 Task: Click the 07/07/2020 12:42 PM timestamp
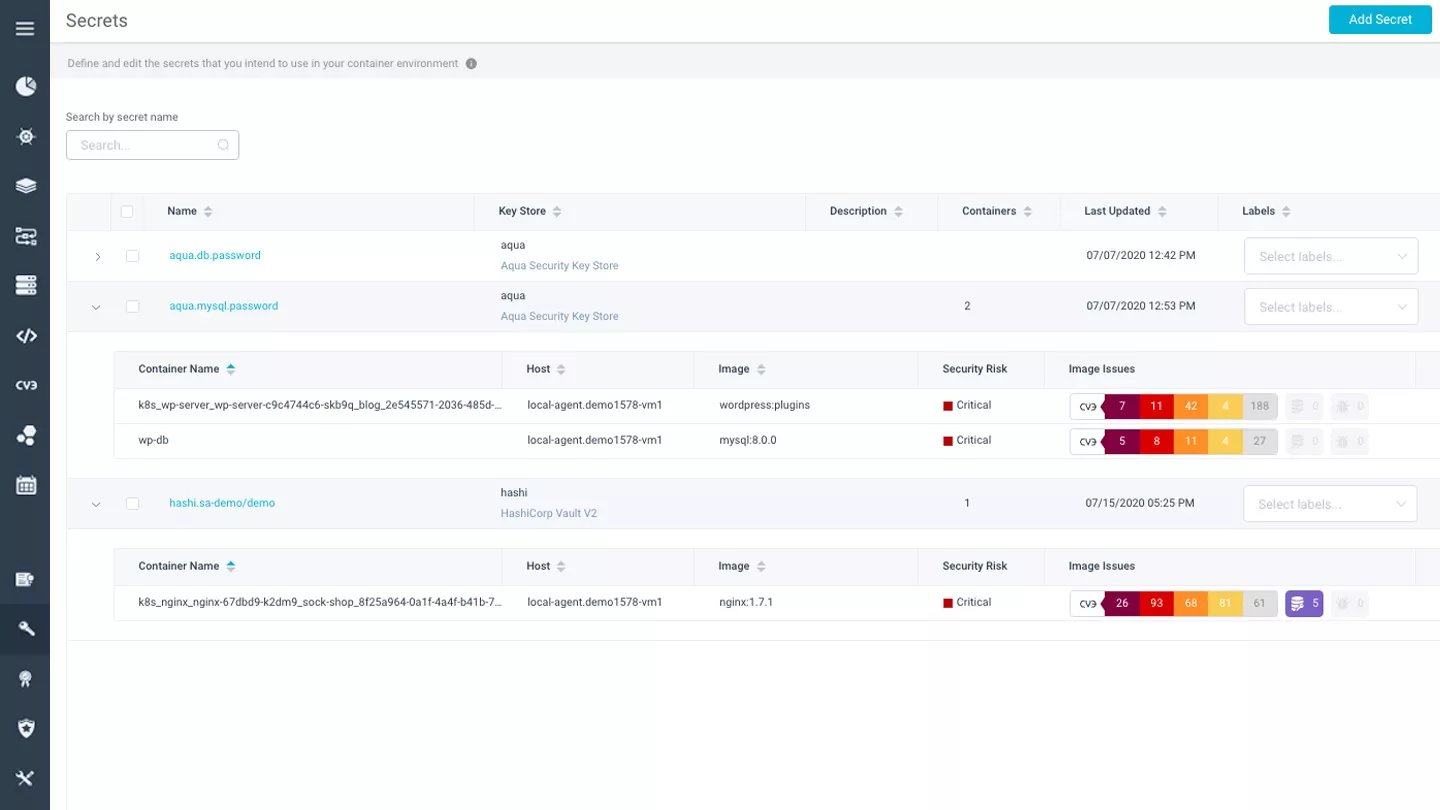point(1141,256)
